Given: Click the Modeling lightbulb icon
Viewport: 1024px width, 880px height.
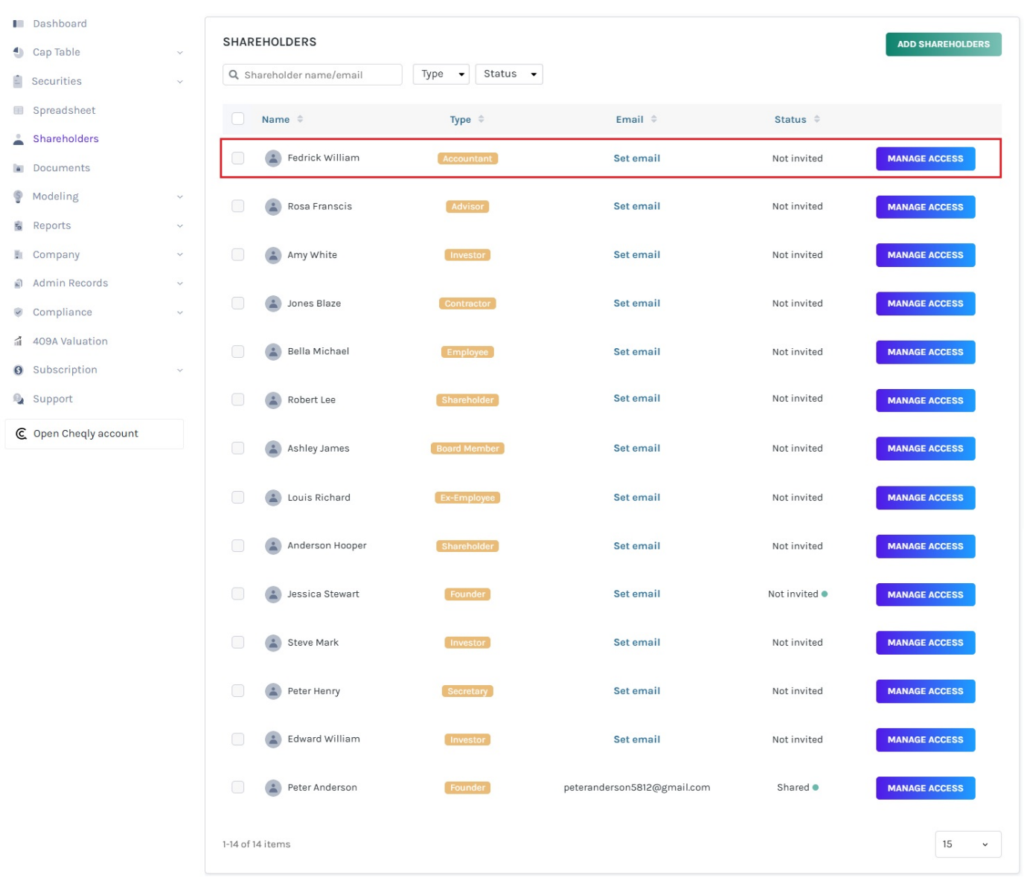Looking at the screenshot, I should [x=18, y=197].
